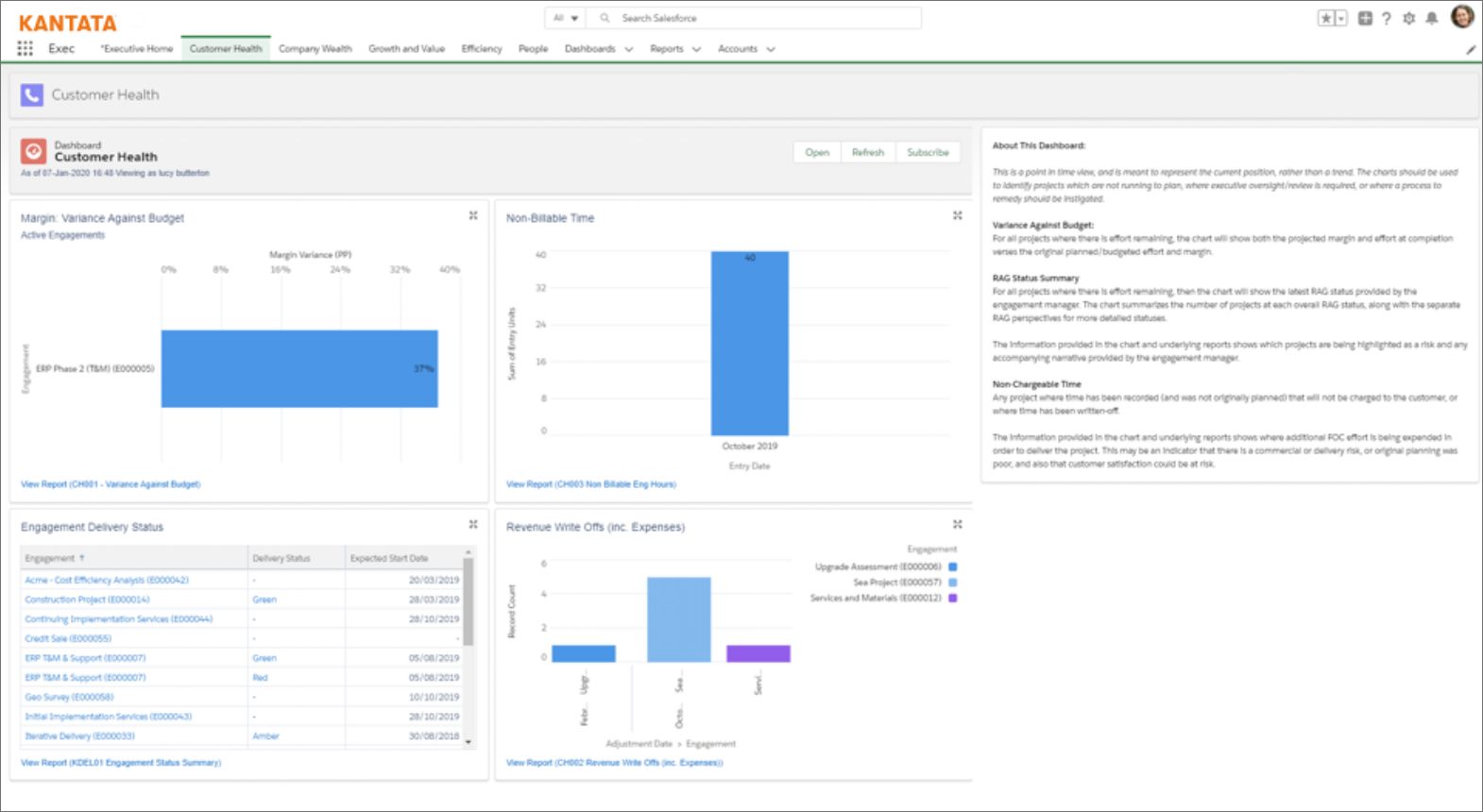1483x812 pixels.
Task: Open the Dashboards tab
Action: tap(589, 49)
